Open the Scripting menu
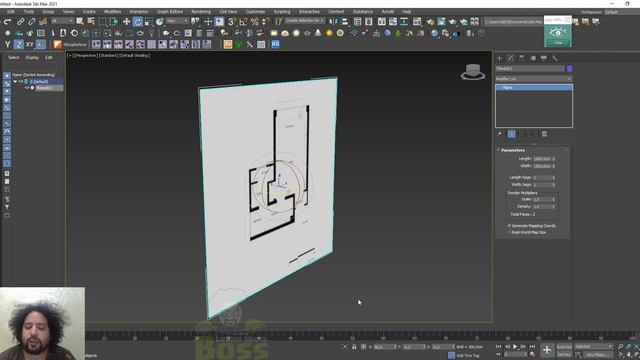The width and height of the screenshot is (640, 360). (x=282, y=12)
